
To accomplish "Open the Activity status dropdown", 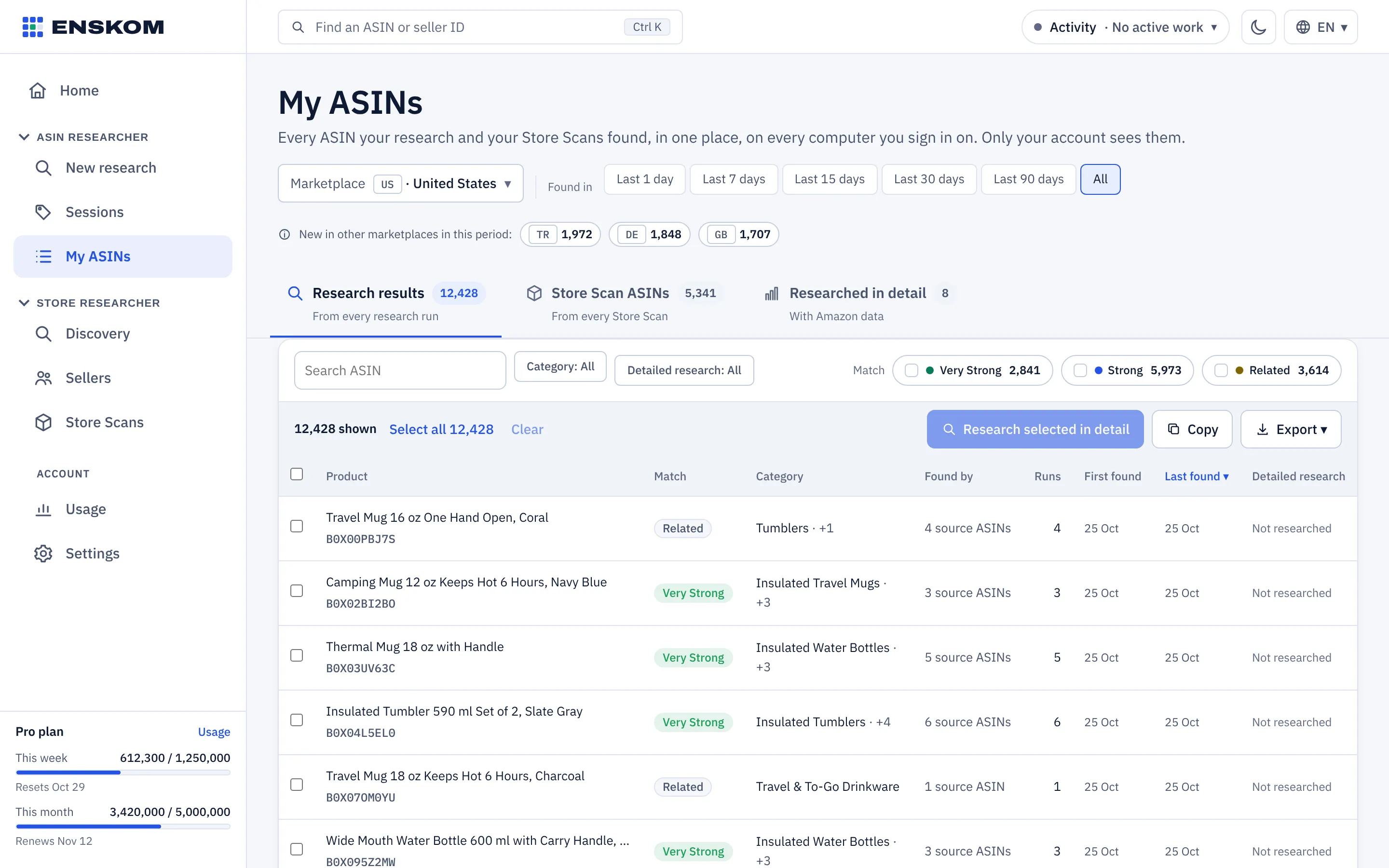I will coord(1125,27).
